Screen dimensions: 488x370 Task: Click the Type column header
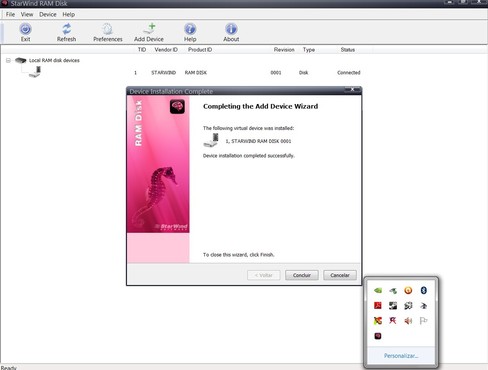[x=309, y=50]
